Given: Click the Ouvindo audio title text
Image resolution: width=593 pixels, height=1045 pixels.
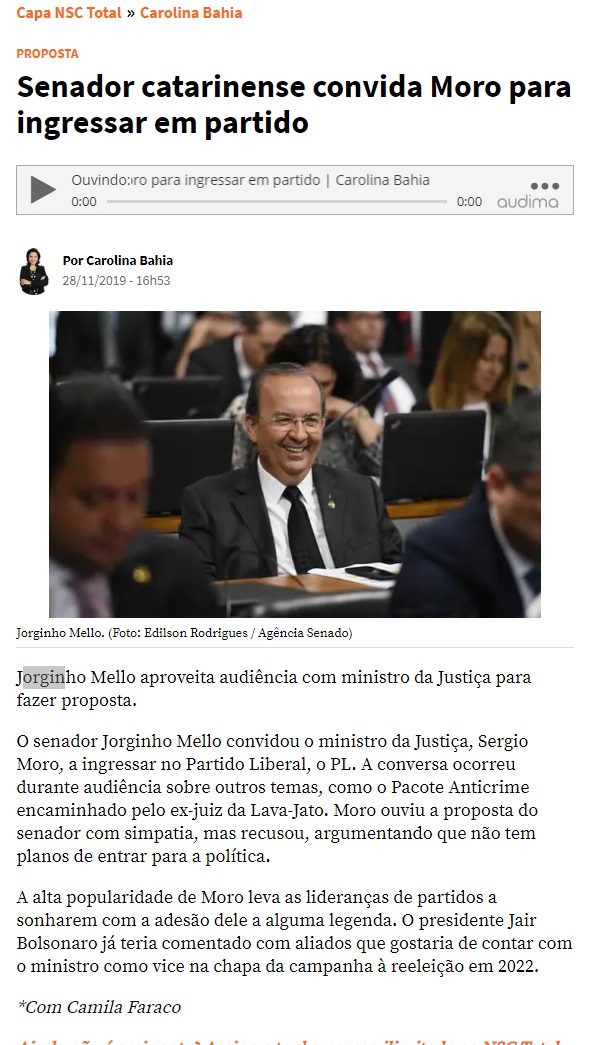Looking at the screenshot, I should 251,180.
